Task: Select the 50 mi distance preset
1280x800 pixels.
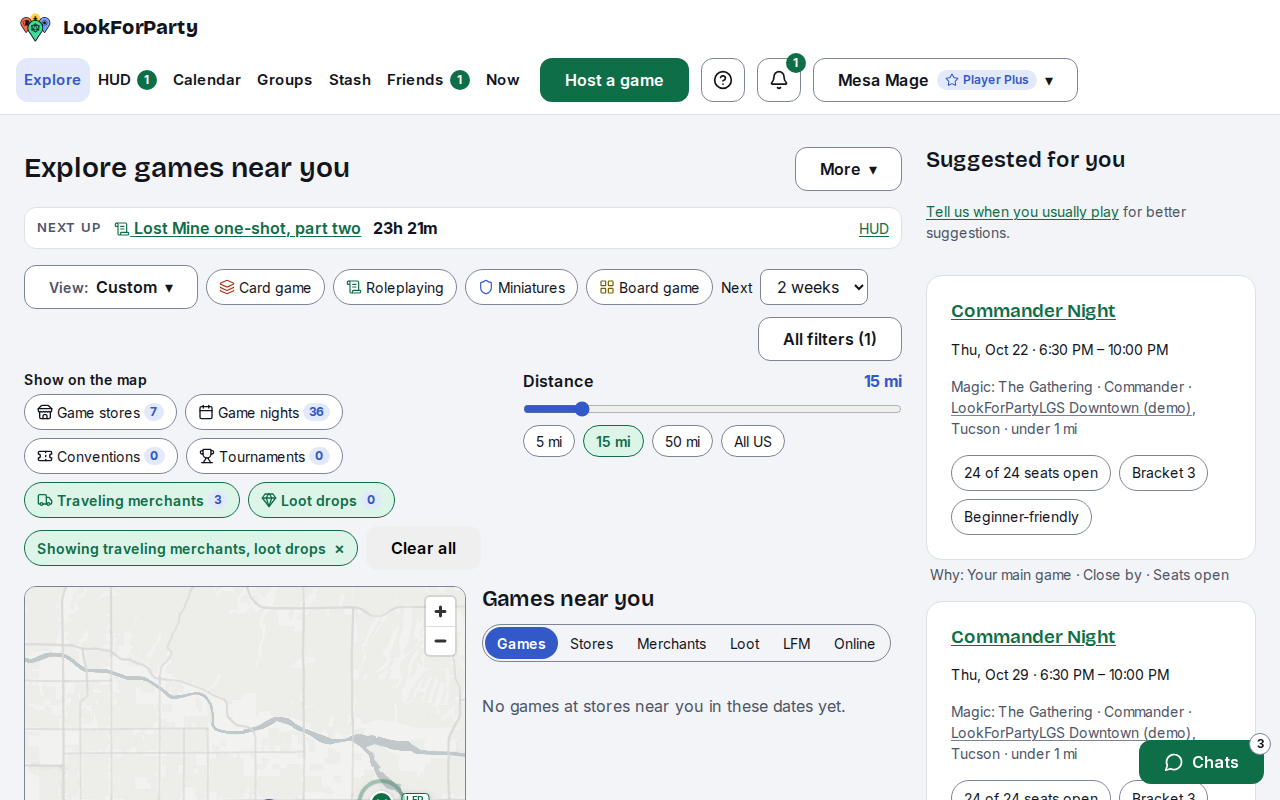Action: [682, 441]
